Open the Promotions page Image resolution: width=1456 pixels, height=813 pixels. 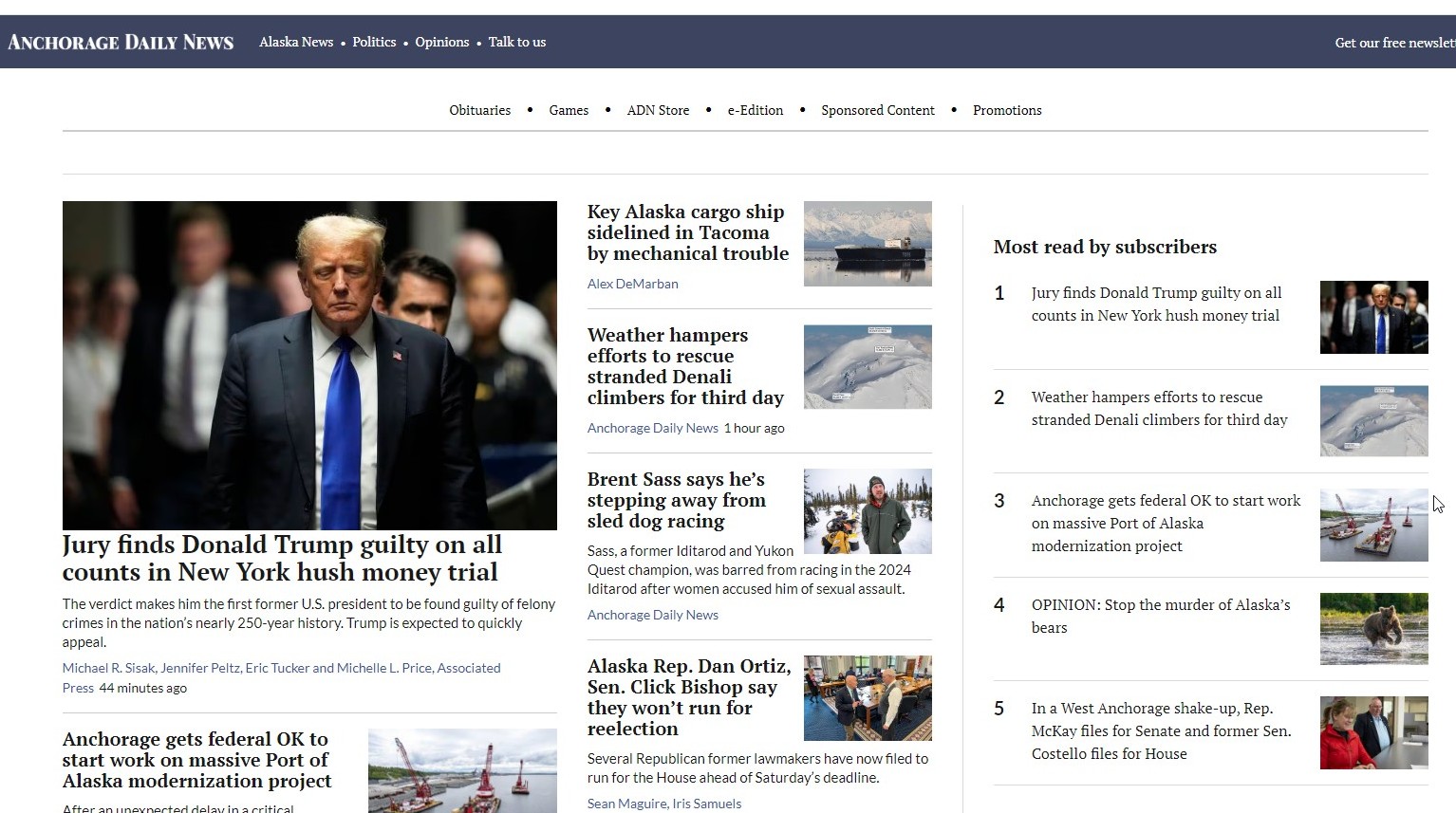point(1006,110)
